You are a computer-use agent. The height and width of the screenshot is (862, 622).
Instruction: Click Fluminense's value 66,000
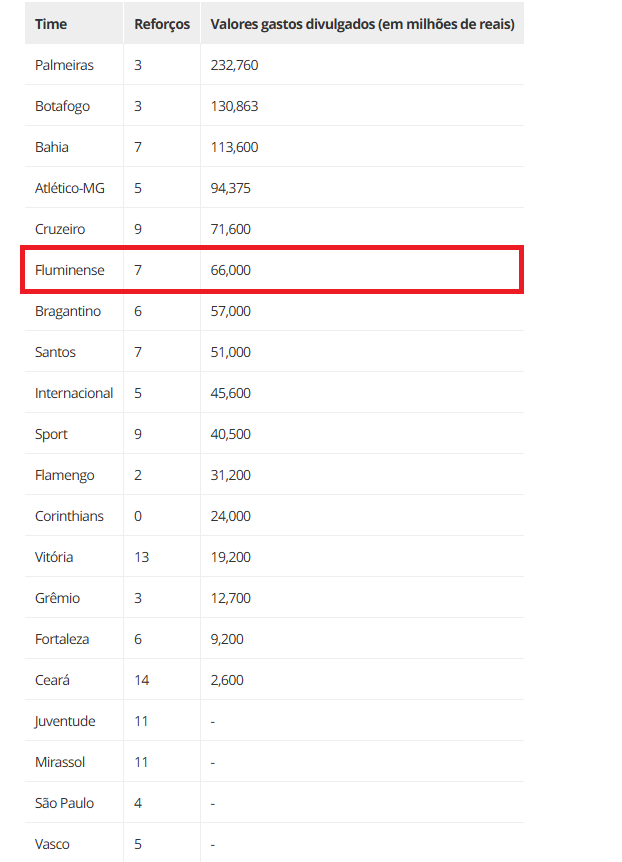click(230, 270)
